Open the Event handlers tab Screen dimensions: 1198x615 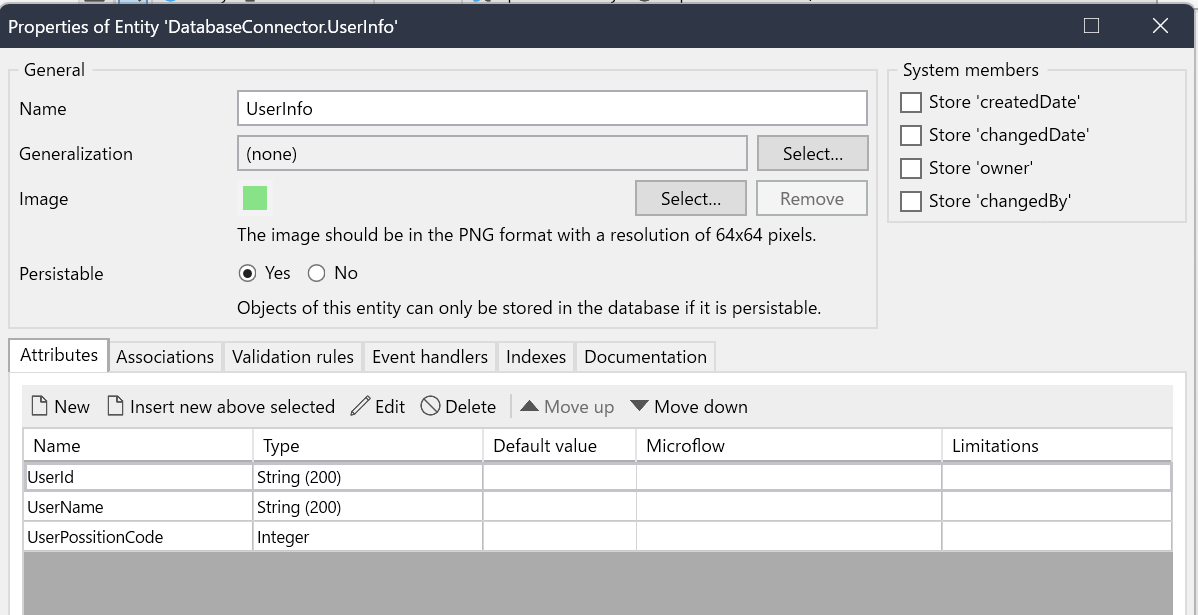tap(430, 357)
